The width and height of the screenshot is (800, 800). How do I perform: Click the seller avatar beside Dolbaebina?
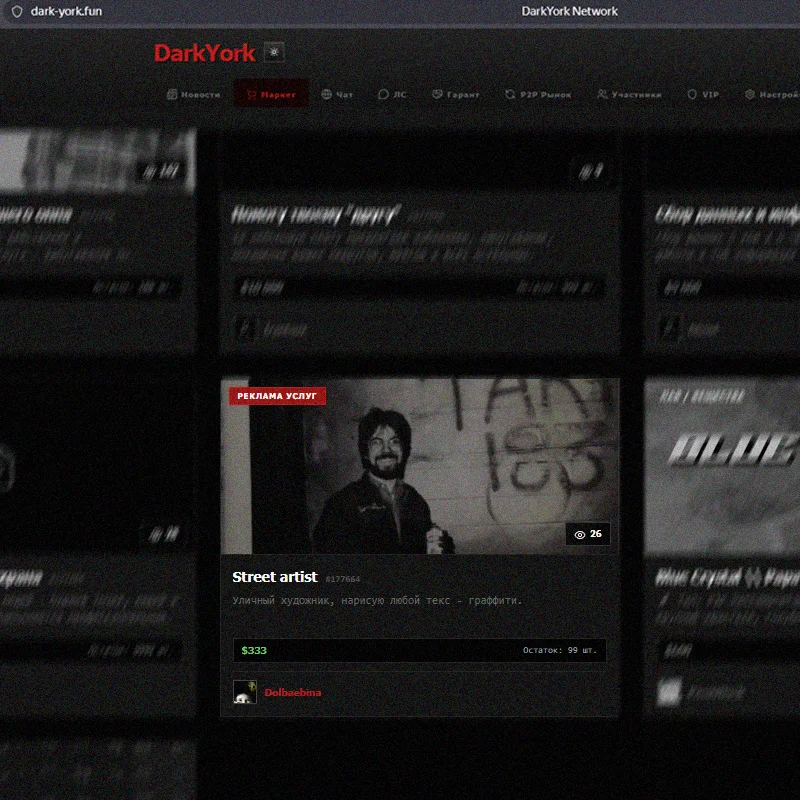244,692
